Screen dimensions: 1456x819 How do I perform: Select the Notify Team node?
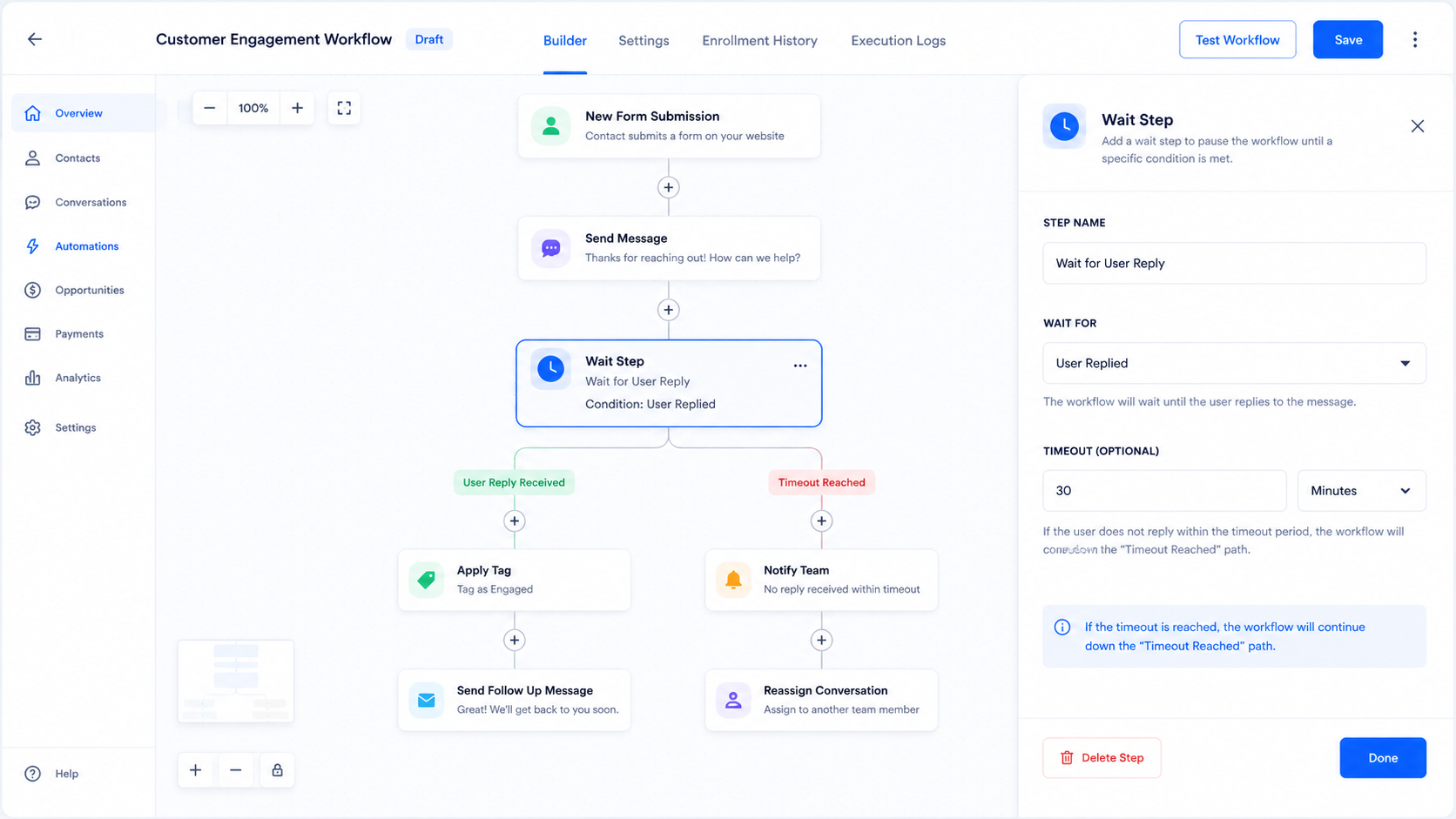821,580
